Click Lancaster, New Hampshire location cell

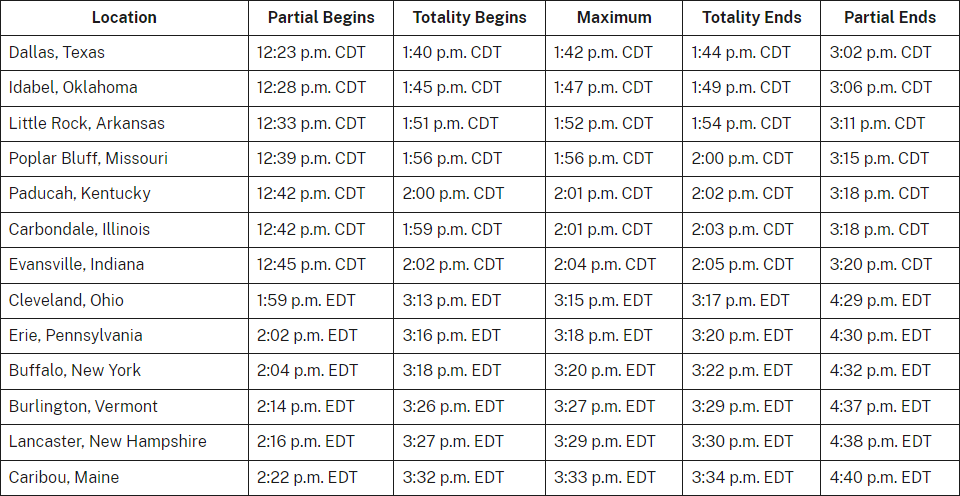[124, 442]
